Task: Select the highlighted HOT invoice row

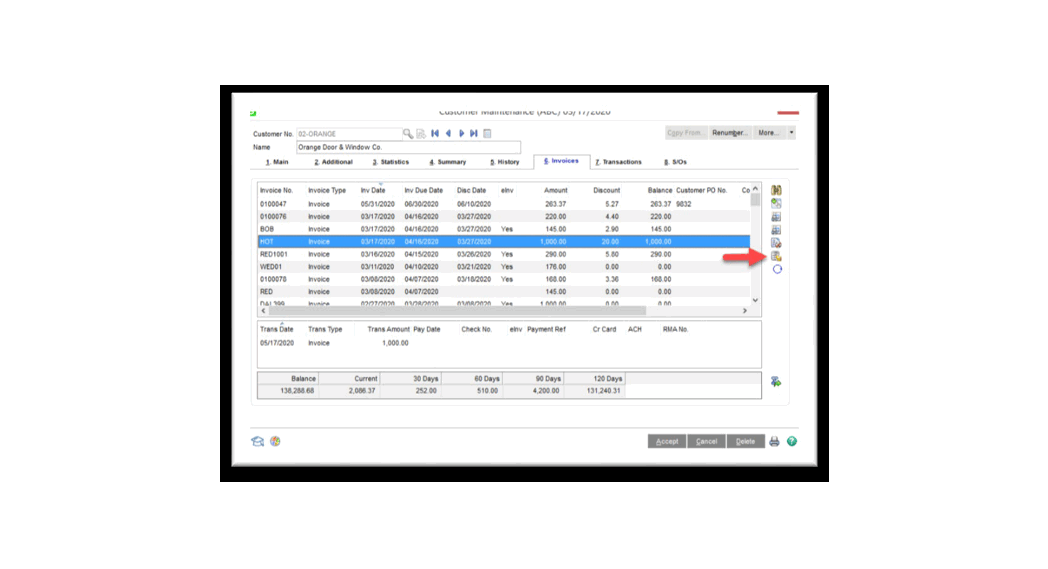Action: (504, 241)
